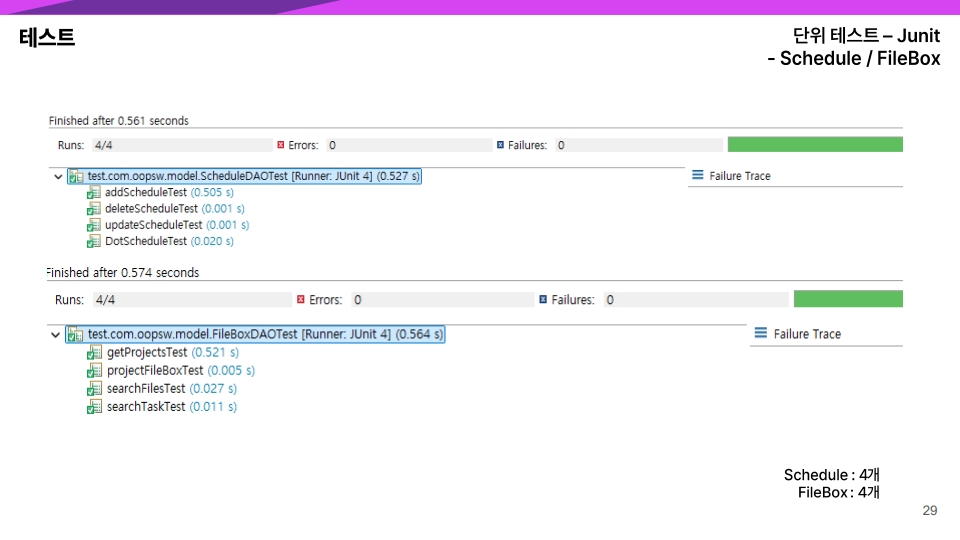The width and height of the screenshot is (960, 540).
Task: Click the Runs 4/4 field of first run
Action: (x=182, y=145)
